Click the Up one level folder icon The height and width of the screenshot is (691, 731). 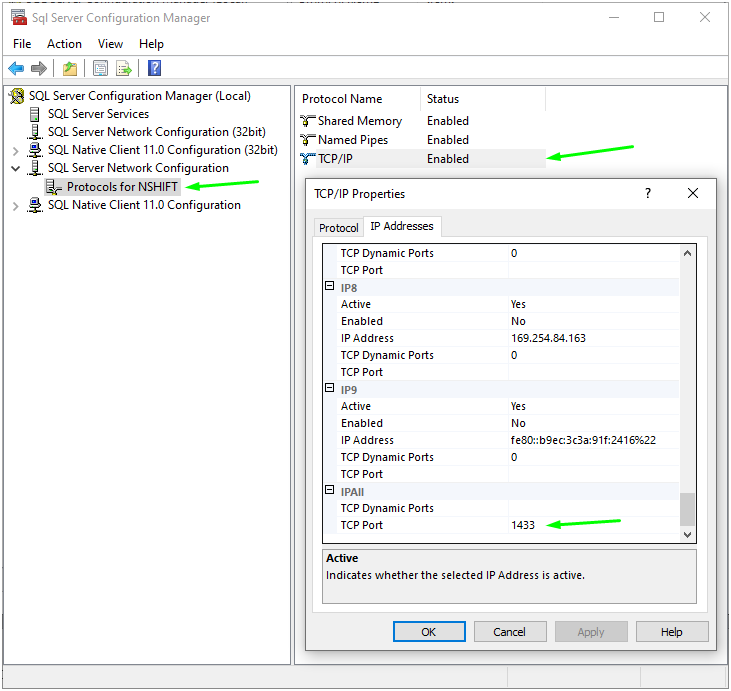(70, 68)
